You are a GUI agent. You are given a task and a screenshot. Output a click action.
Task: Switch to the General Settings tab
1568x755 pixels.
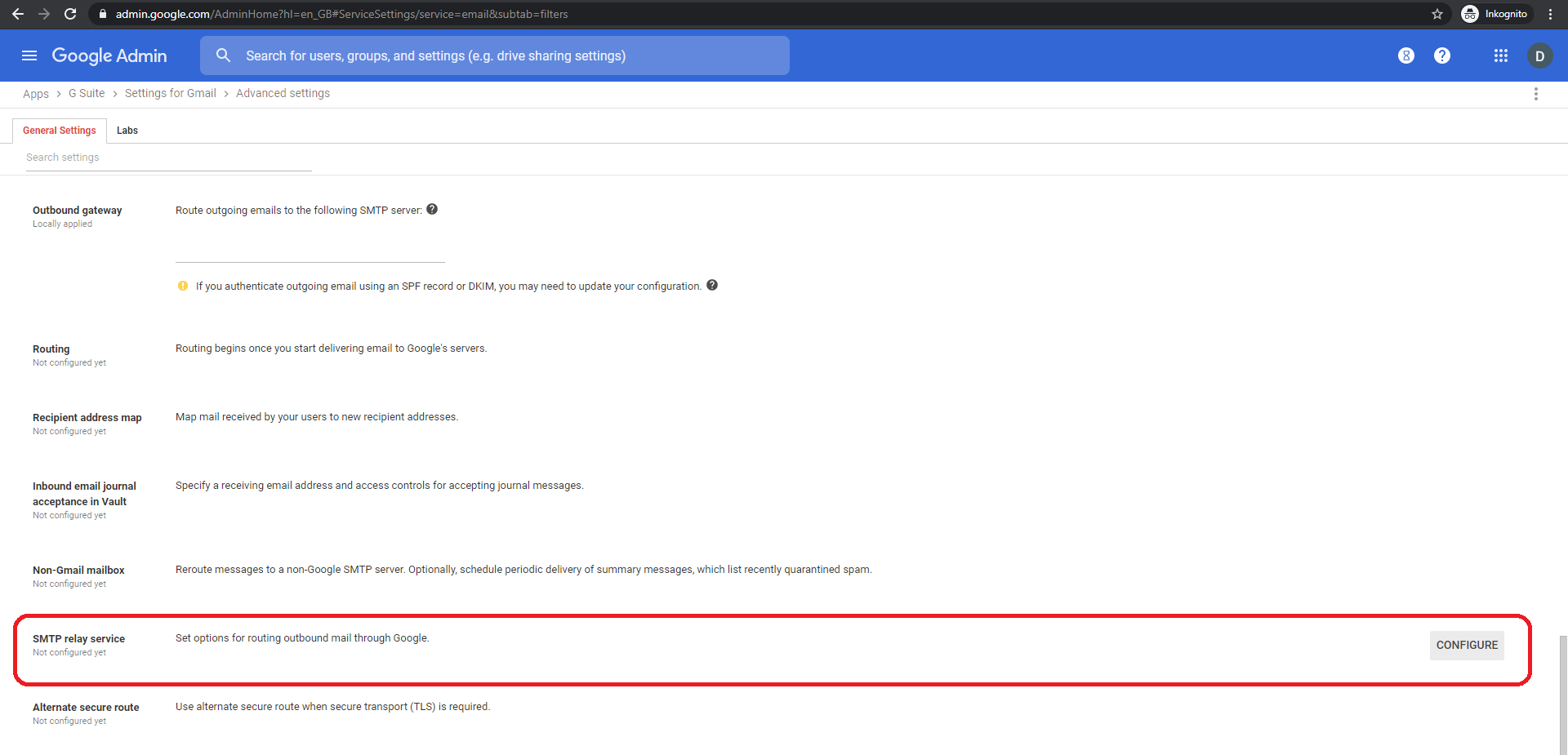(x=60, y=131)
